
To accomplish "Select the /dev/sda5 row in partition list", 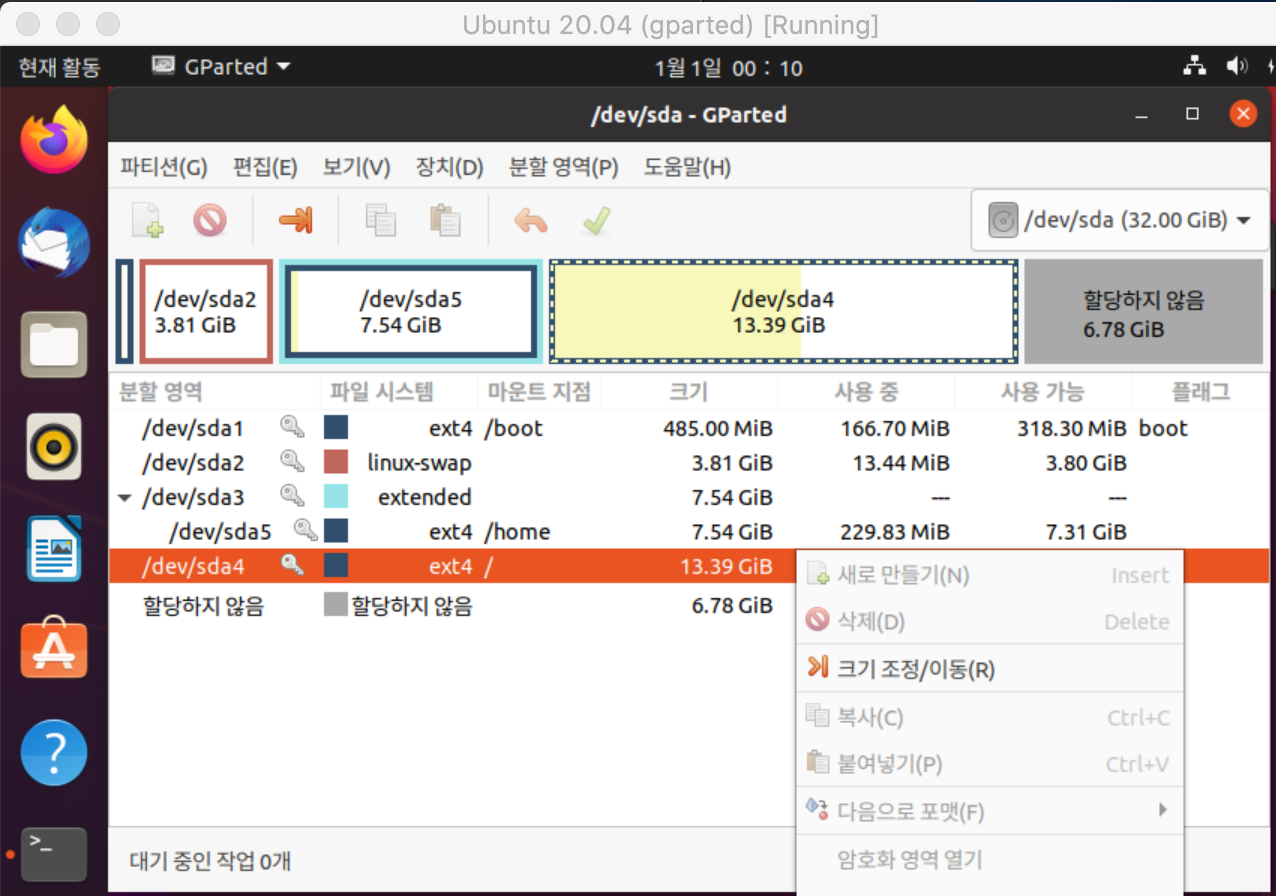I will 688,531.
